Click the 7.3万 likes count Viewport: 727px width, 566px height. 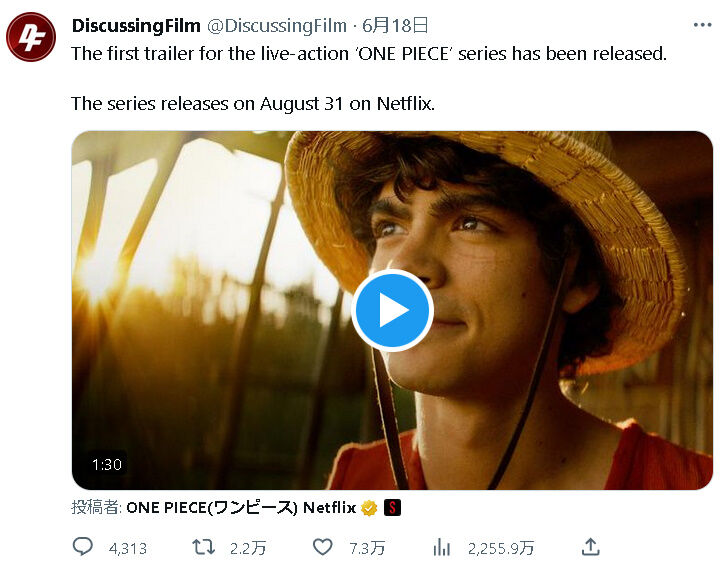(x=366, y=548)
